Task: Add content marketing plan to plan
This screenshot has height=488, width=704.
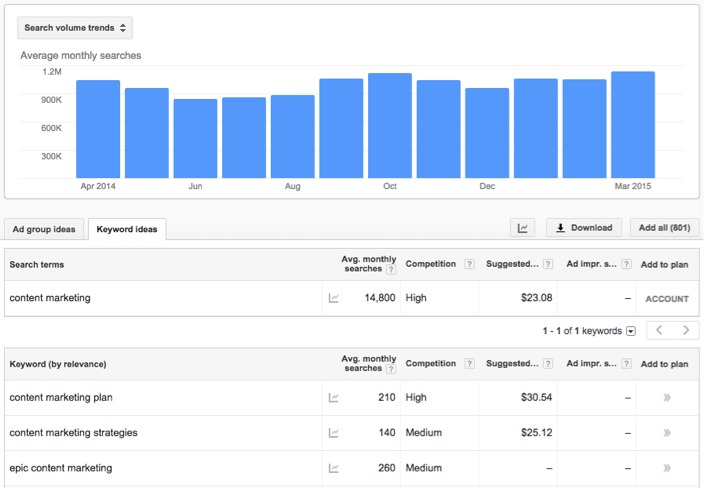Action: (x=667, y=398)
